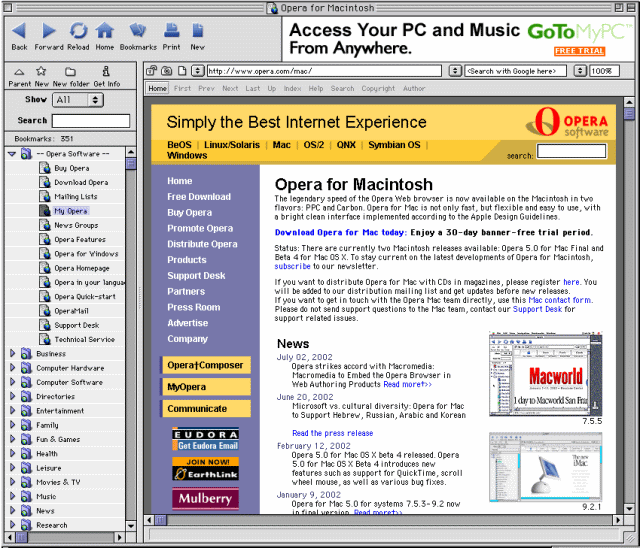Click the Google search field
This screenshot has height=548, width=640.
click(516, 71)
